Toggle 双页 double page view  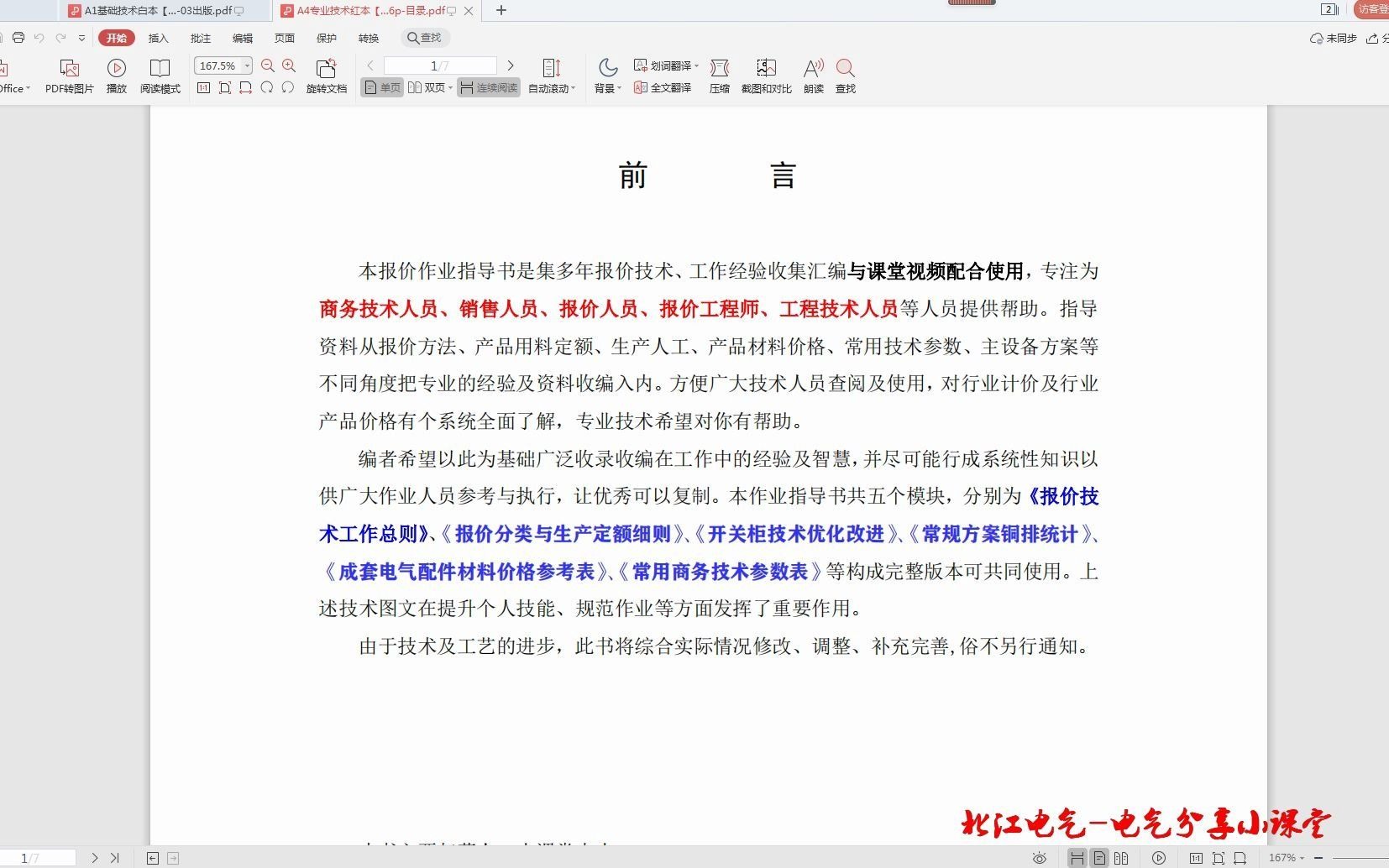tap(427, 87)
